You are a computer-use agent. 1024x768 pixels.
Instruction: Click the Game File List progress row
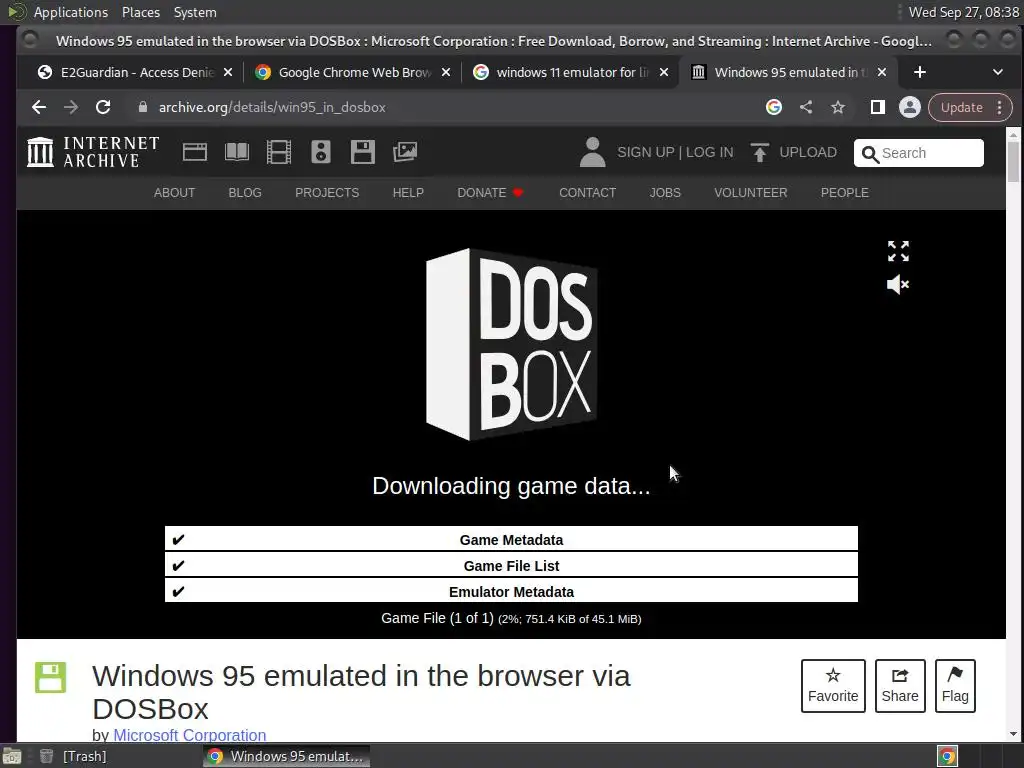pos(511,566)
